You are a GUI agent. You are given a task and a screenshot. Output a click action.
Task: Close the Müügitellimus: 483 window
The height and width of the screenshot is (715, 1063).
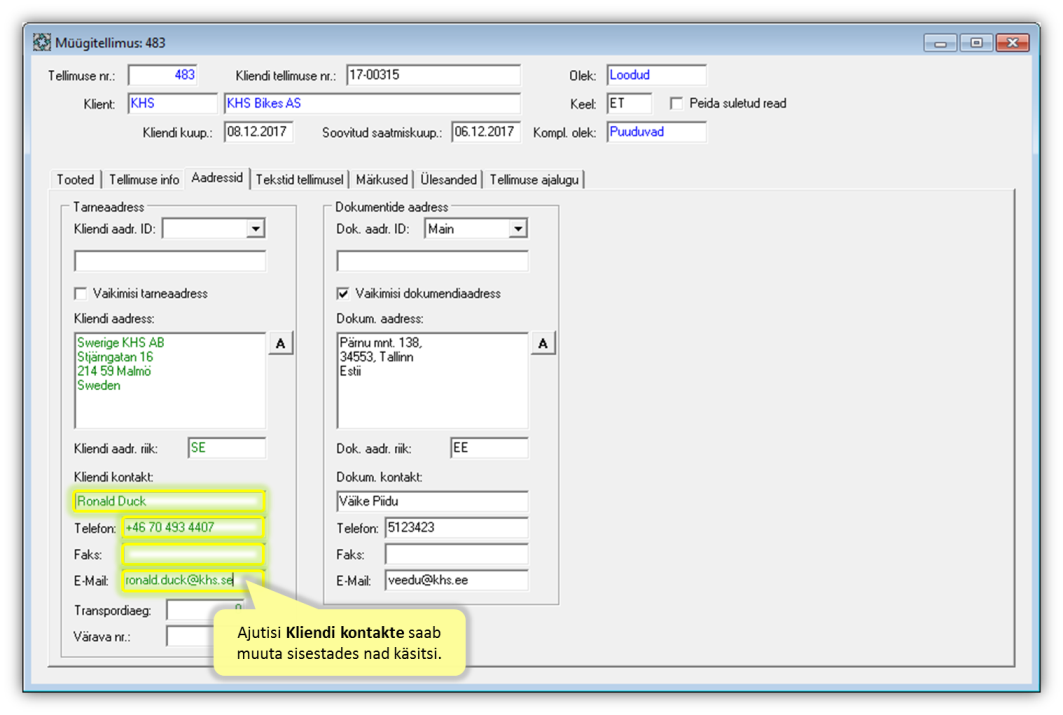tap(1013, 43)
